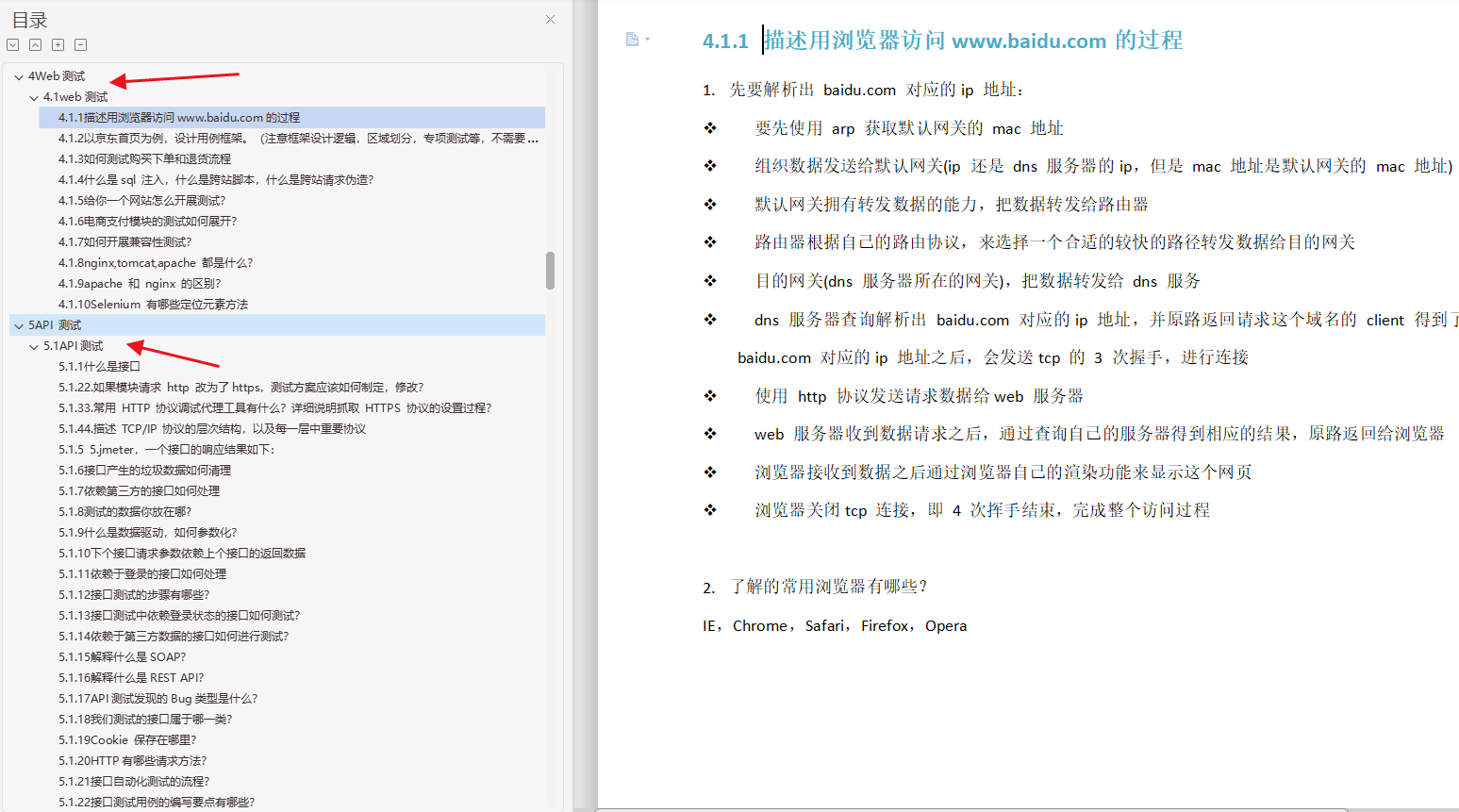Click the line 先要解析出 baidu.com 对应的 ip 地址

pos(862,90)
